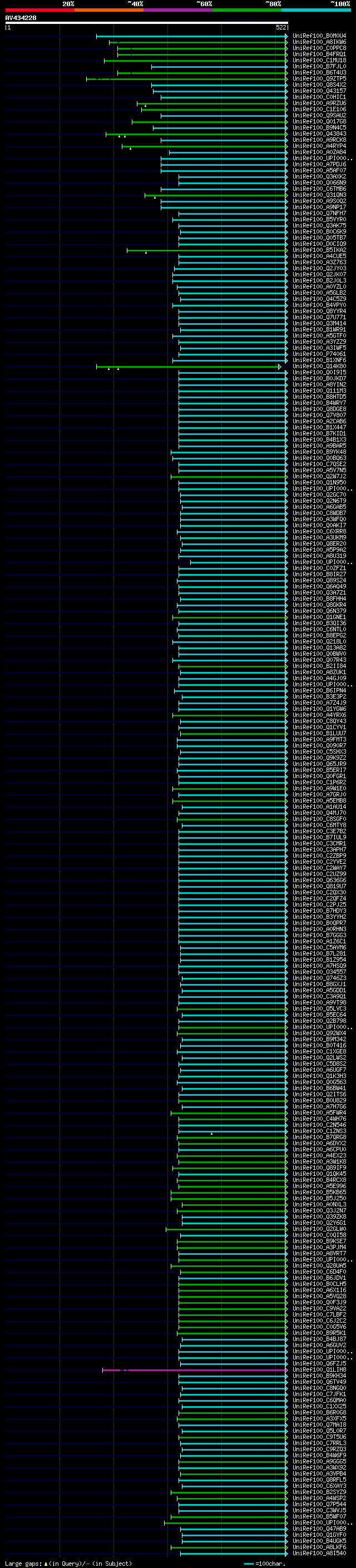The image size is (356, 1568).
Task: Select hit label UniRef100_Q2W7J2
Action: (x=319, y=477)
